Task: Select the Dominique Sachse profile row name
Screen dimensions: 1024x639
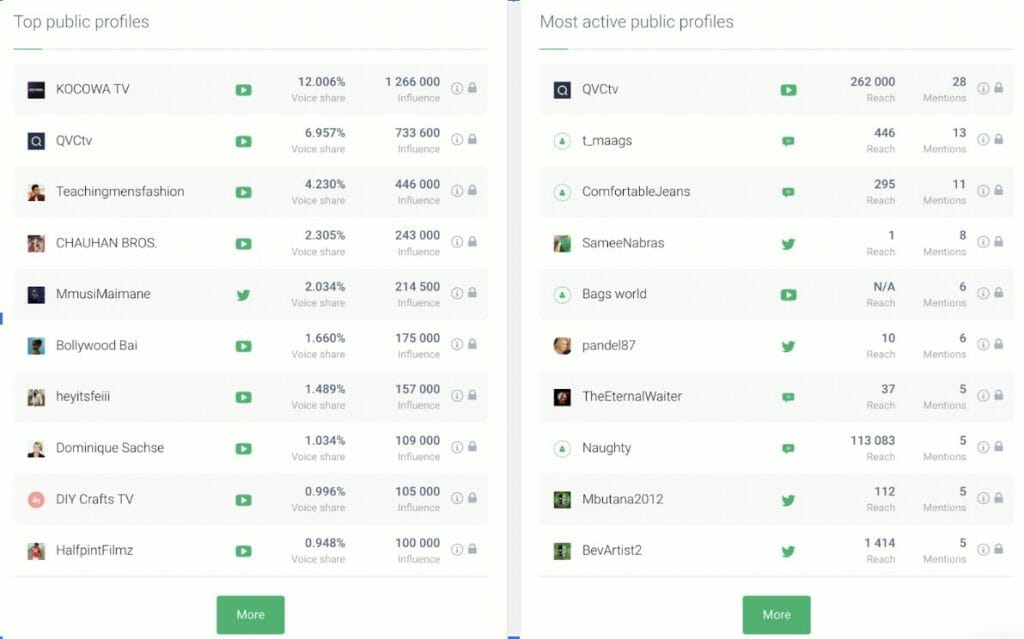Action: tap(110, 448)
